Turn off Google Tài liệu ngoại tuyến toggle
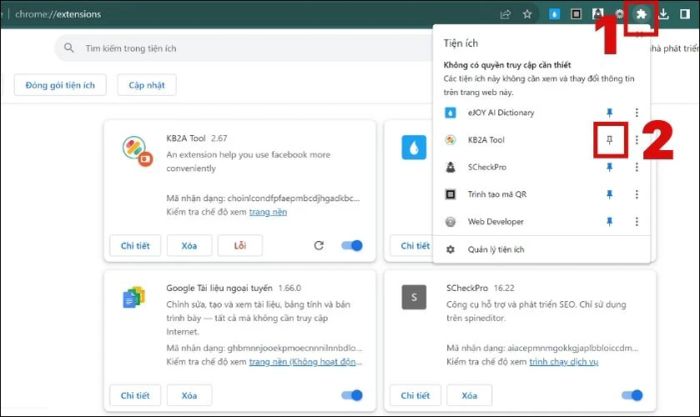 (352, 395)
